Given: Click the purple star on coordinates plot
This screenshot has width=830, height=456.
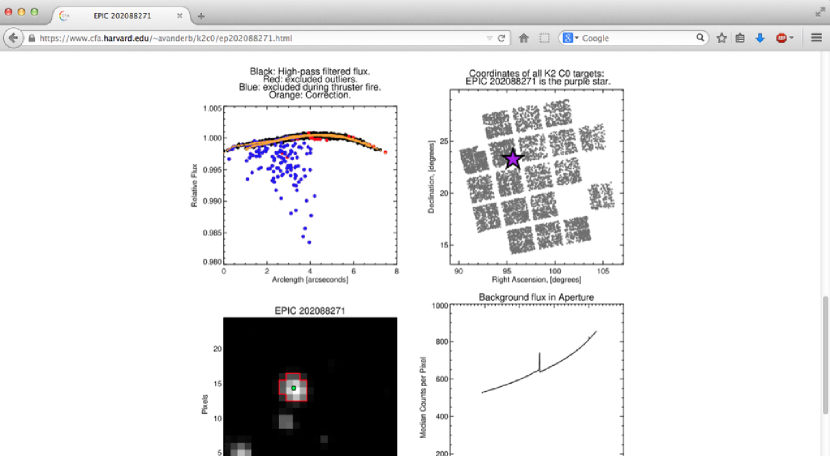Looking at the screenshot, I should (512, 159).
